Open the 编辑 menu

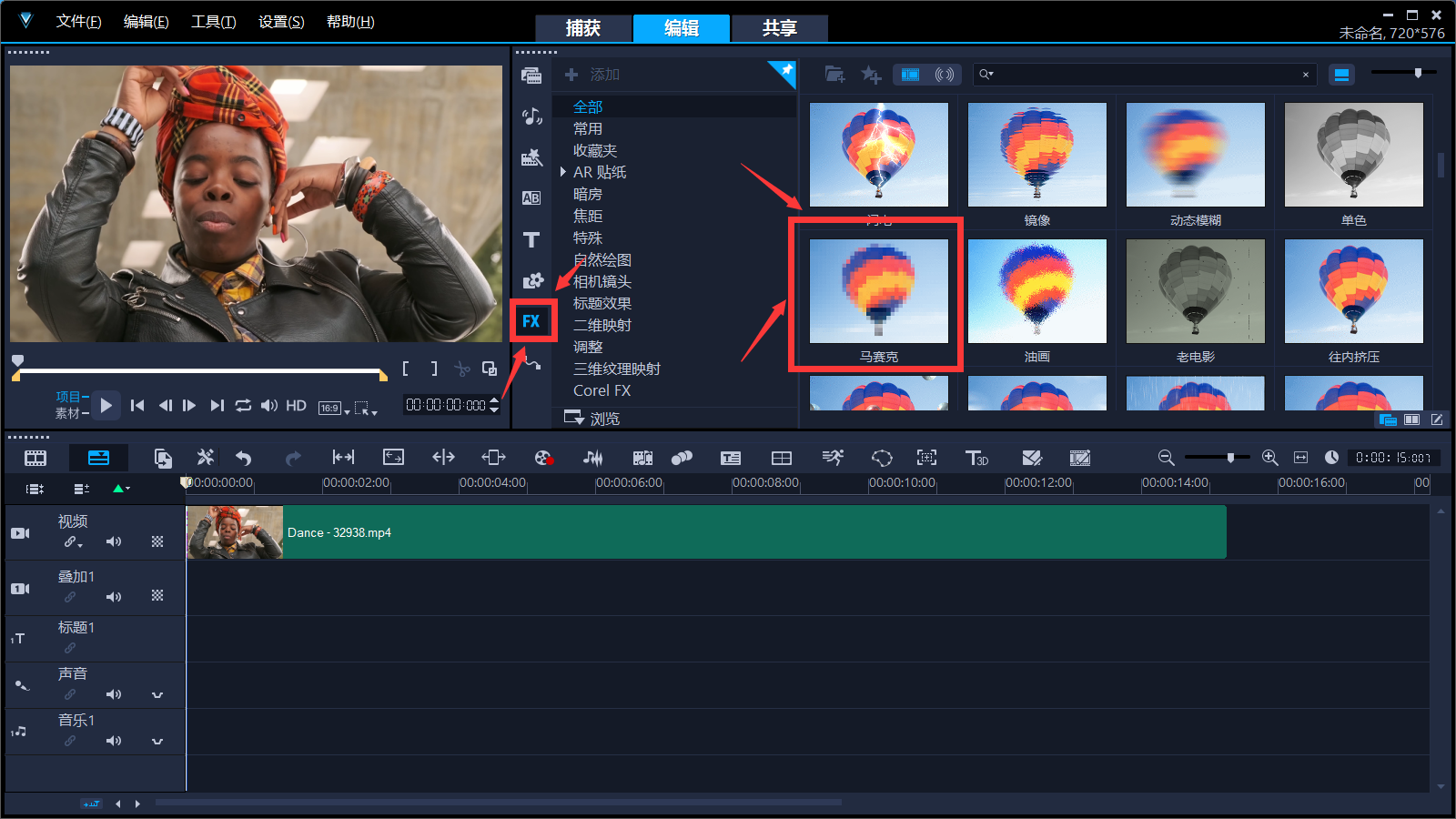click(x=147, y=22)
